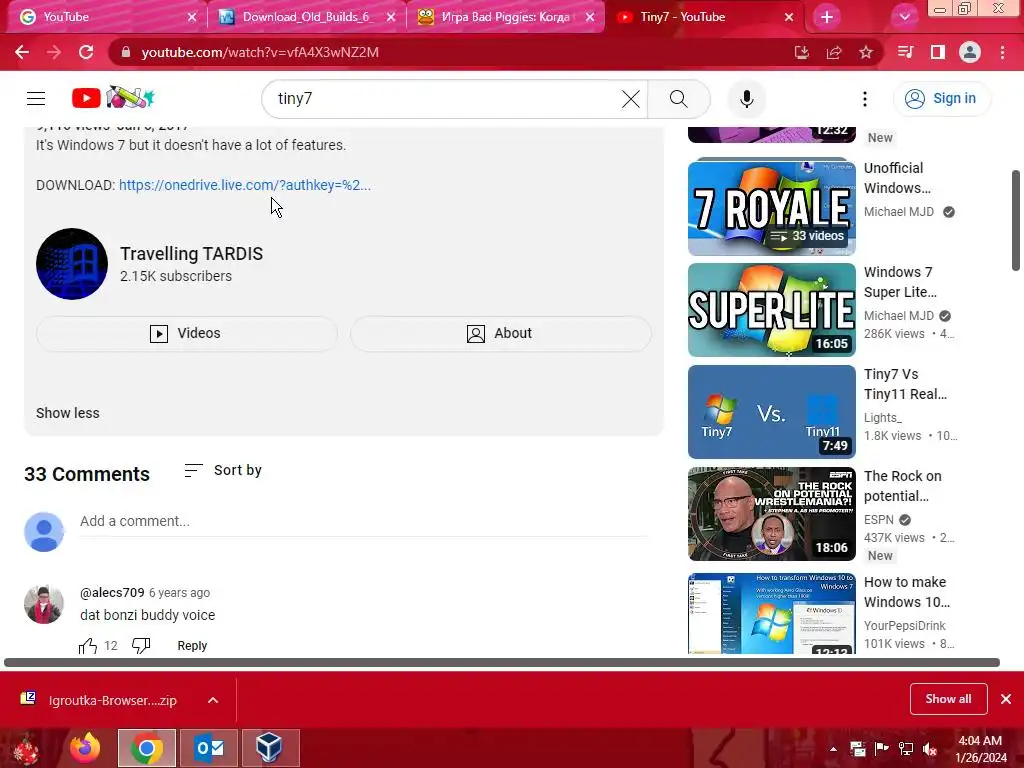The height and width of the screenshot is (768, 1024).
Task: Open @alecs709 commenter profile
Action: pyautogui.click(x=112, y=592)
